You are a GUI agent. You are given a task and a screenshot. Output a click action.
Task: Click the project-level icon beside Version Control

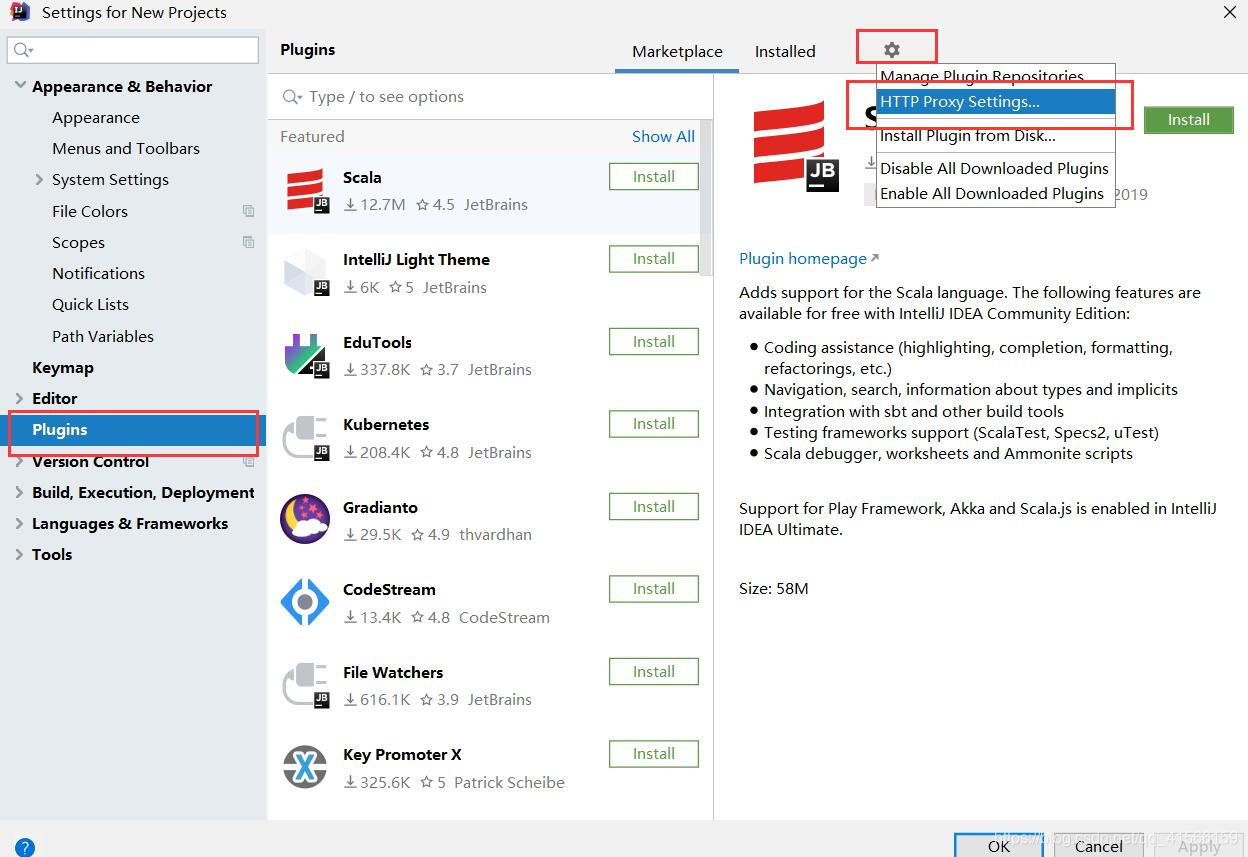click(249, 461)
